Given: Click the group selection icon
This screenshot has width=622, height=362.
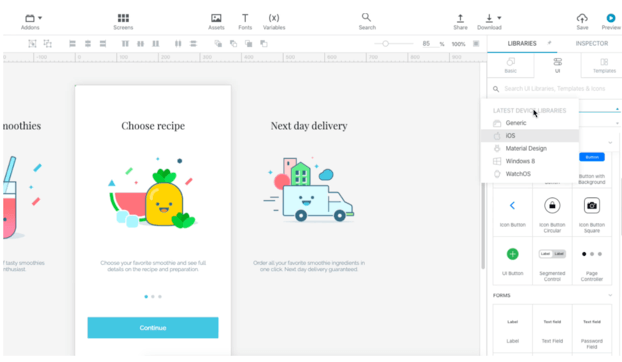Looking at the screenshot, I should click(32, 44).
